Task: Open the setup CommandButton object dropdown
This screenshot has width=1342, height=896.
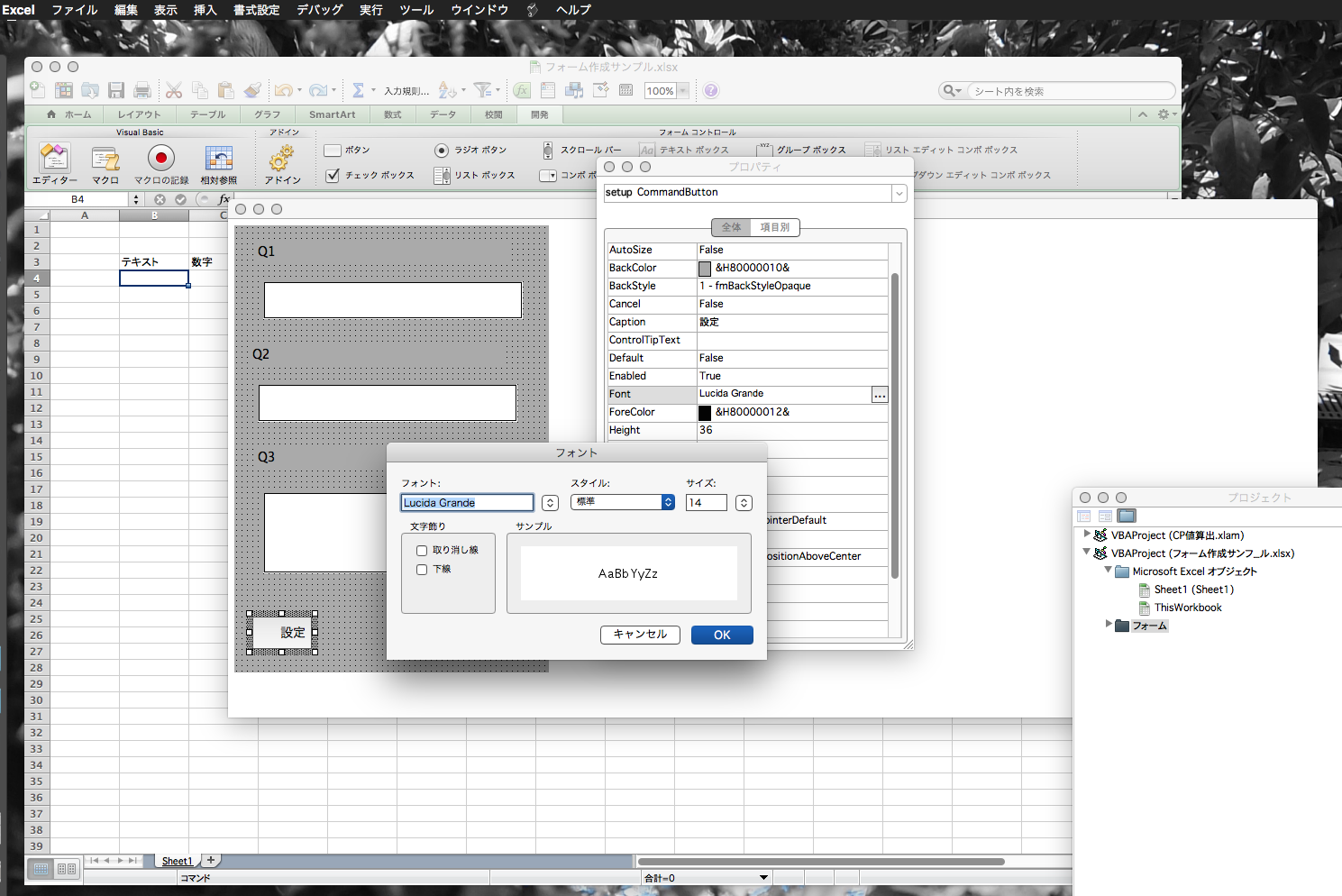Action: coord(899,193)
